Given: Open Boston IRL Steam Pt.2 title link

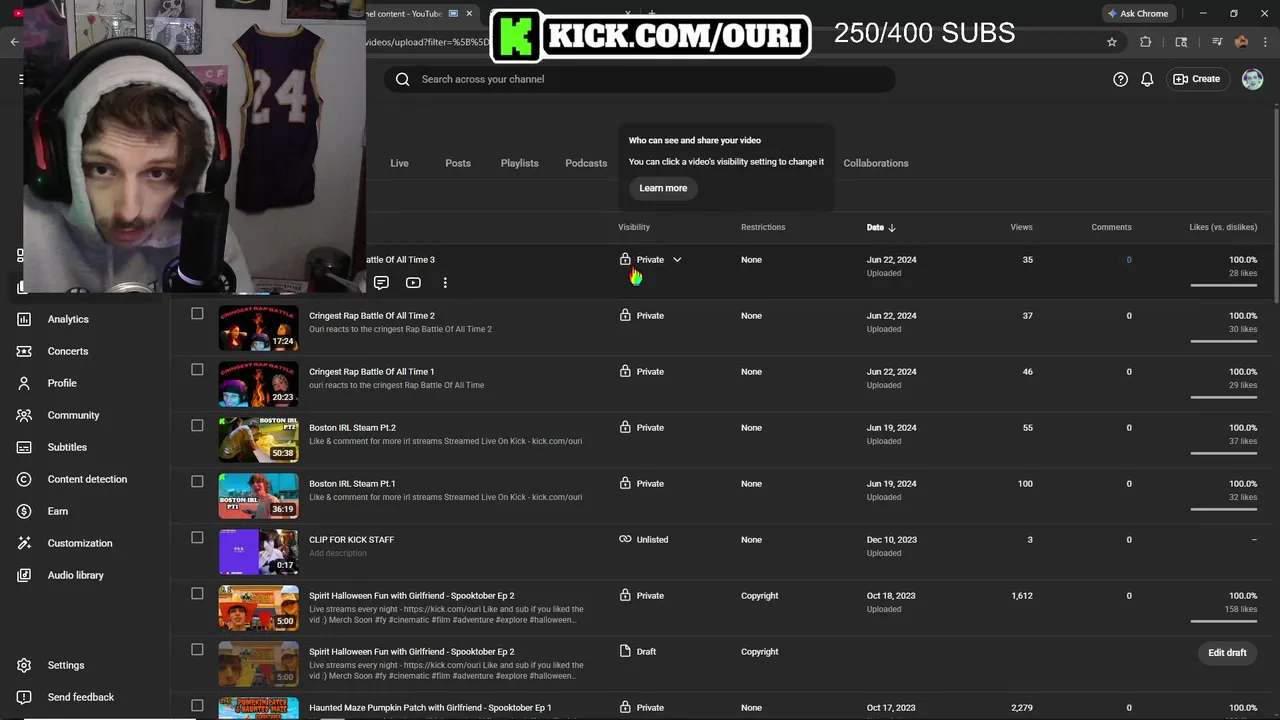Looking at the screenshot, I should (352, 428).
